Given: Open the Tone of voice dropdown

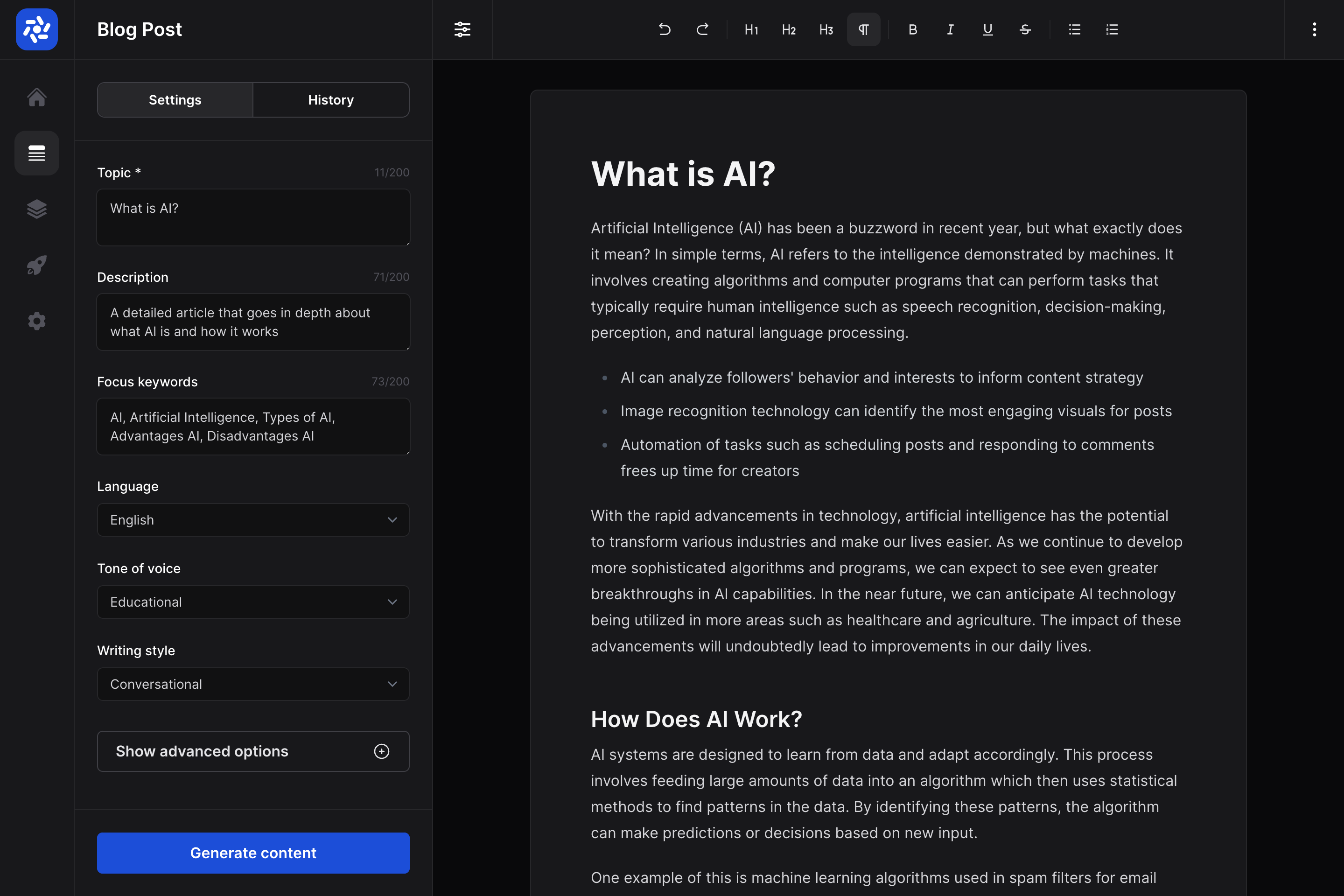Looking at the screenshot, I should [x=253, y=602].
